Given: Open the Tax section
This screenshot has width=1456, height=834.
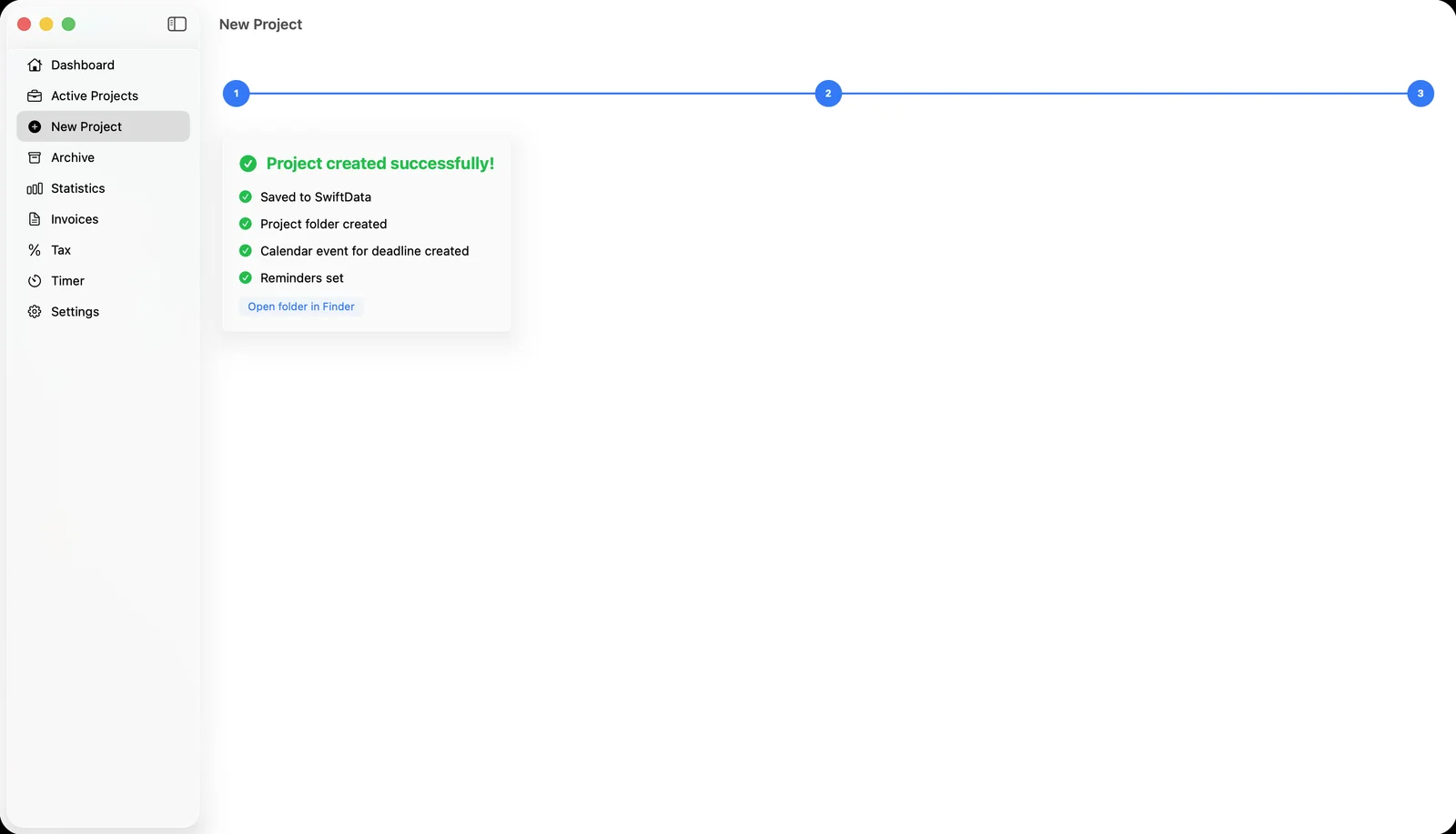Looking at the screenshot, I should [103, 250].
